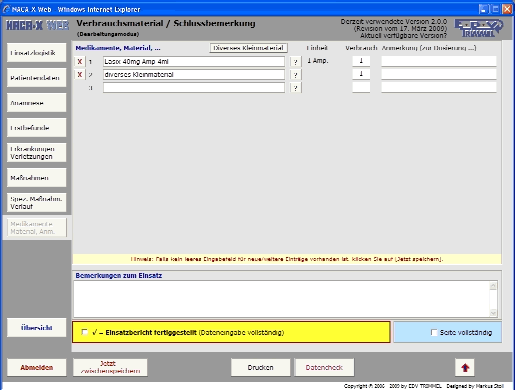Open the question mark lookup for row 1
515x390 pixels.
[x=295, y=62]
